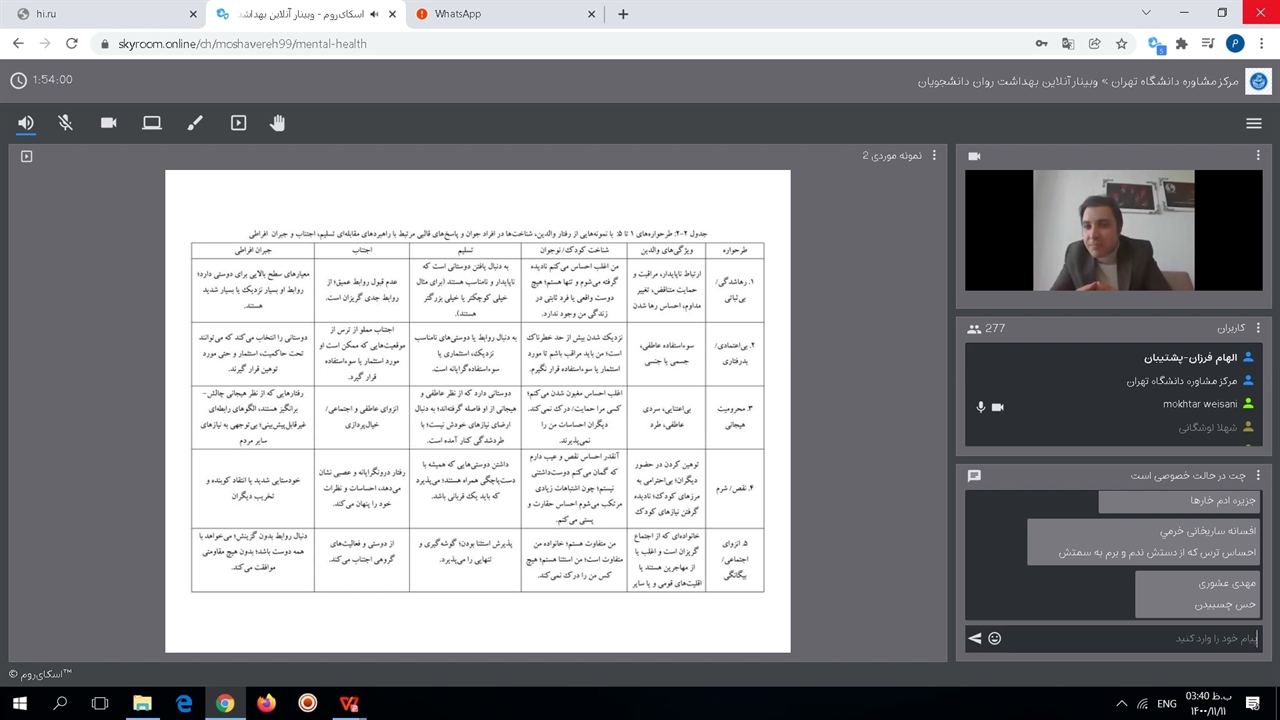This screenshot has width=1280, height=720.
Task: Click the presenter video thumbnail
Action: pos(1112,230)
